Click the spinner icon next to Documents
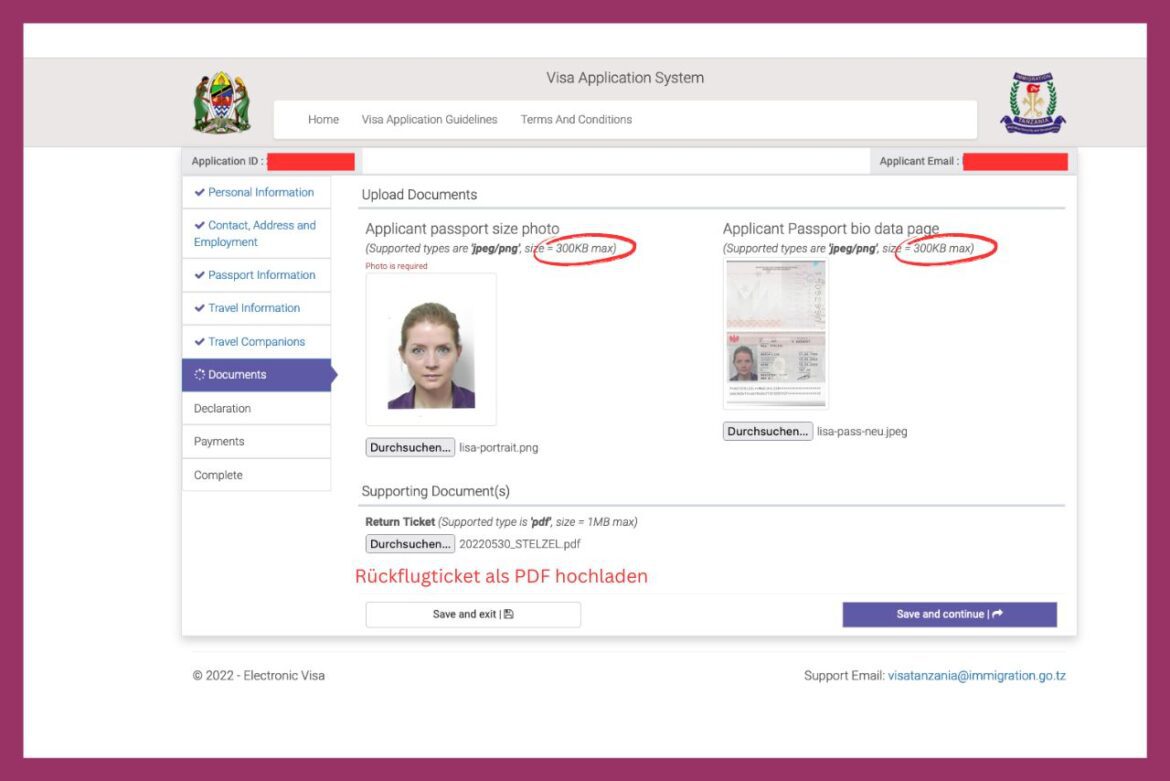 click(x=199, y=374)
